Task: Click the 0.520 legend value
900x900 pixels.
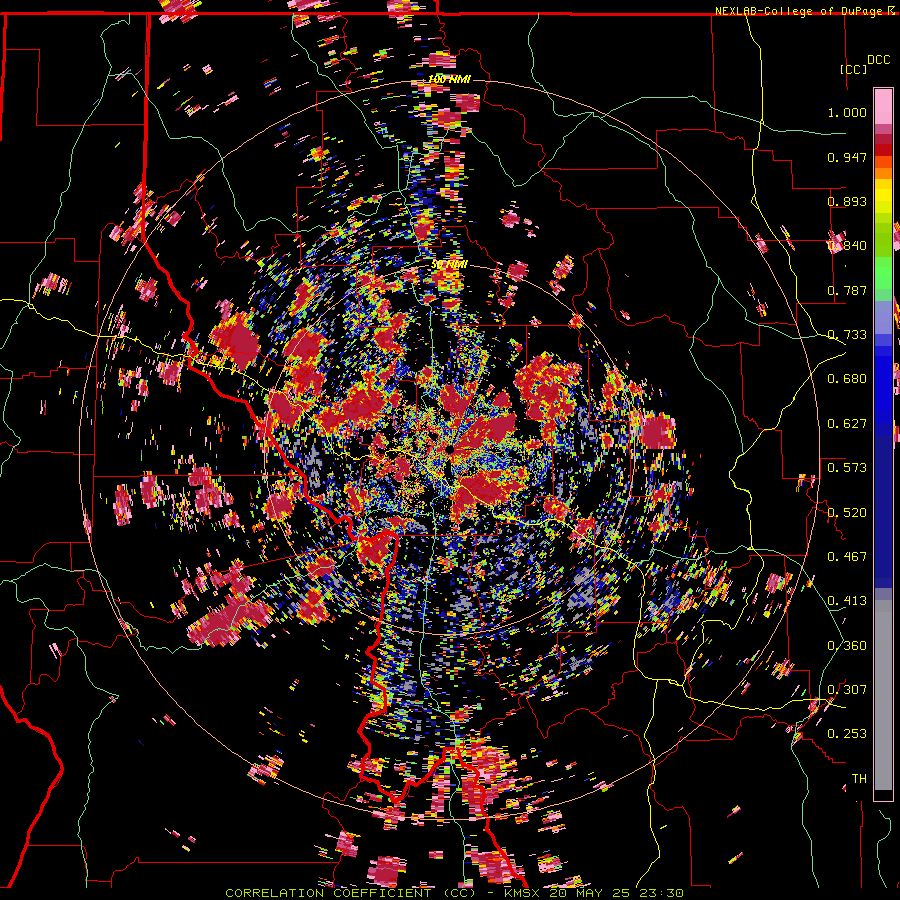Action: point(847,512)
